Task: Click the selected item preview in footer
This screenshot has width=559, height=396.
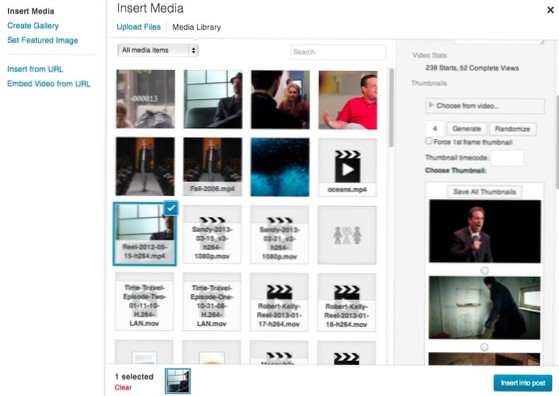Action: pyautogui.click(x=178, y=381)
